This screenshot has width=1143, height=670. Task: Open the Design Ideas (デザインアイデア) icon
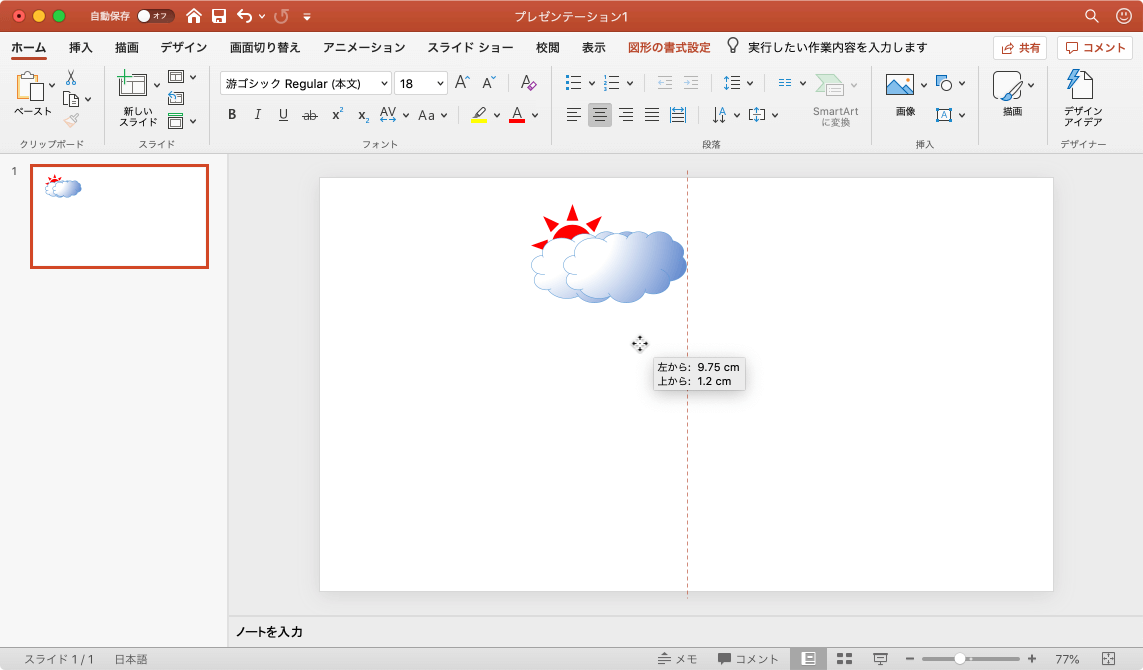point(1081,86)
